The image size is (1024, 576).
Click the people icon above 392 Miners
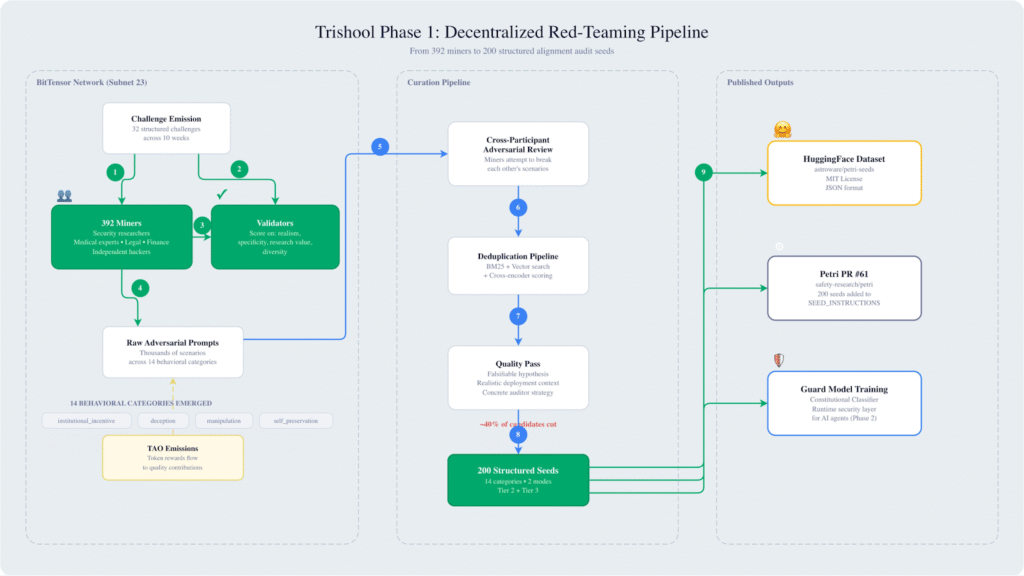coord(64,196)
